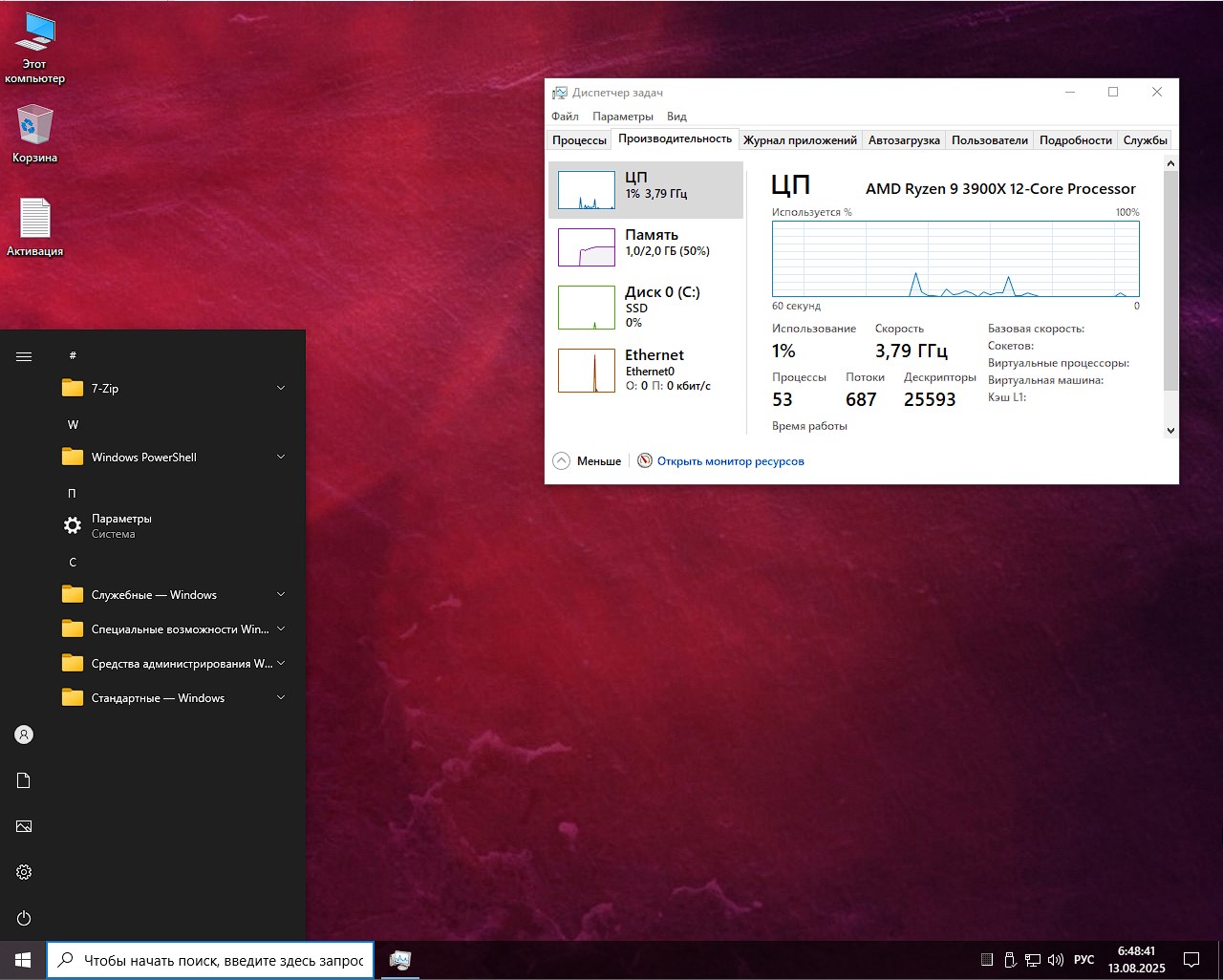Click the РУС language indicator
Image resolution: width=1223 pixels, height=980 pixels.
click(x=1084, y=960)
